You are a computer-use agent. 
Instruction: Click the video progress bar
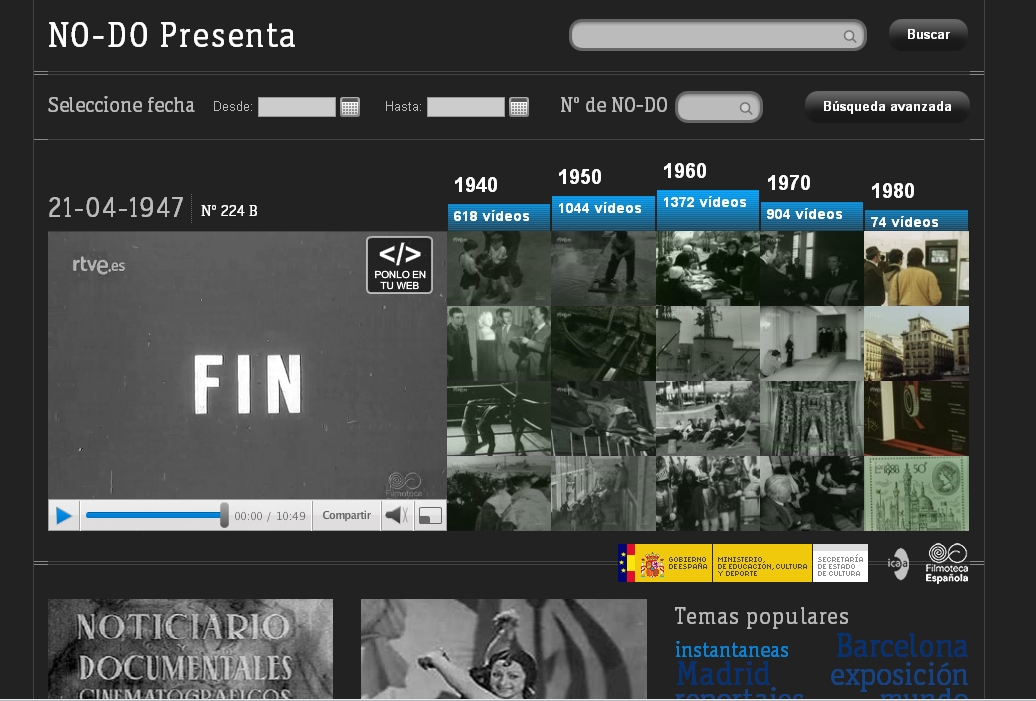155,516
